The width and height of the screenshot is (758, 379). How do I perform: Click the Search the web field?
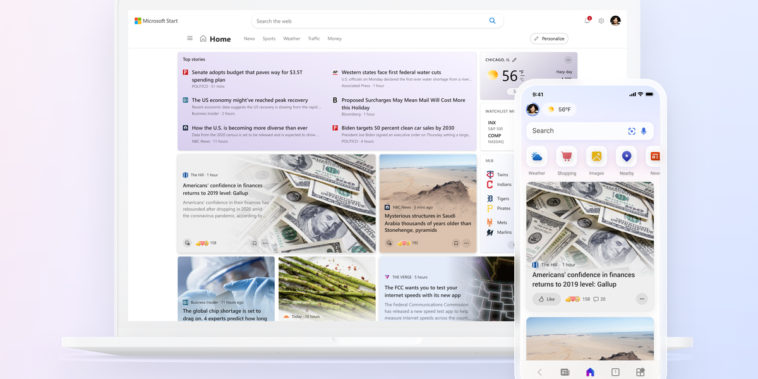pyautogui.click(x=377, y=21)
